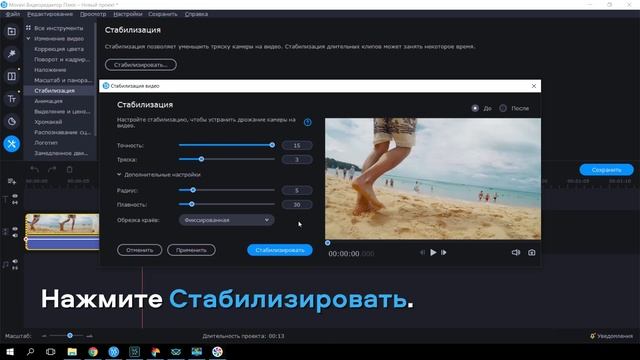The image size is (640, 360).
Task: Select Наложение in tools list
Action: tap(50, 70)
